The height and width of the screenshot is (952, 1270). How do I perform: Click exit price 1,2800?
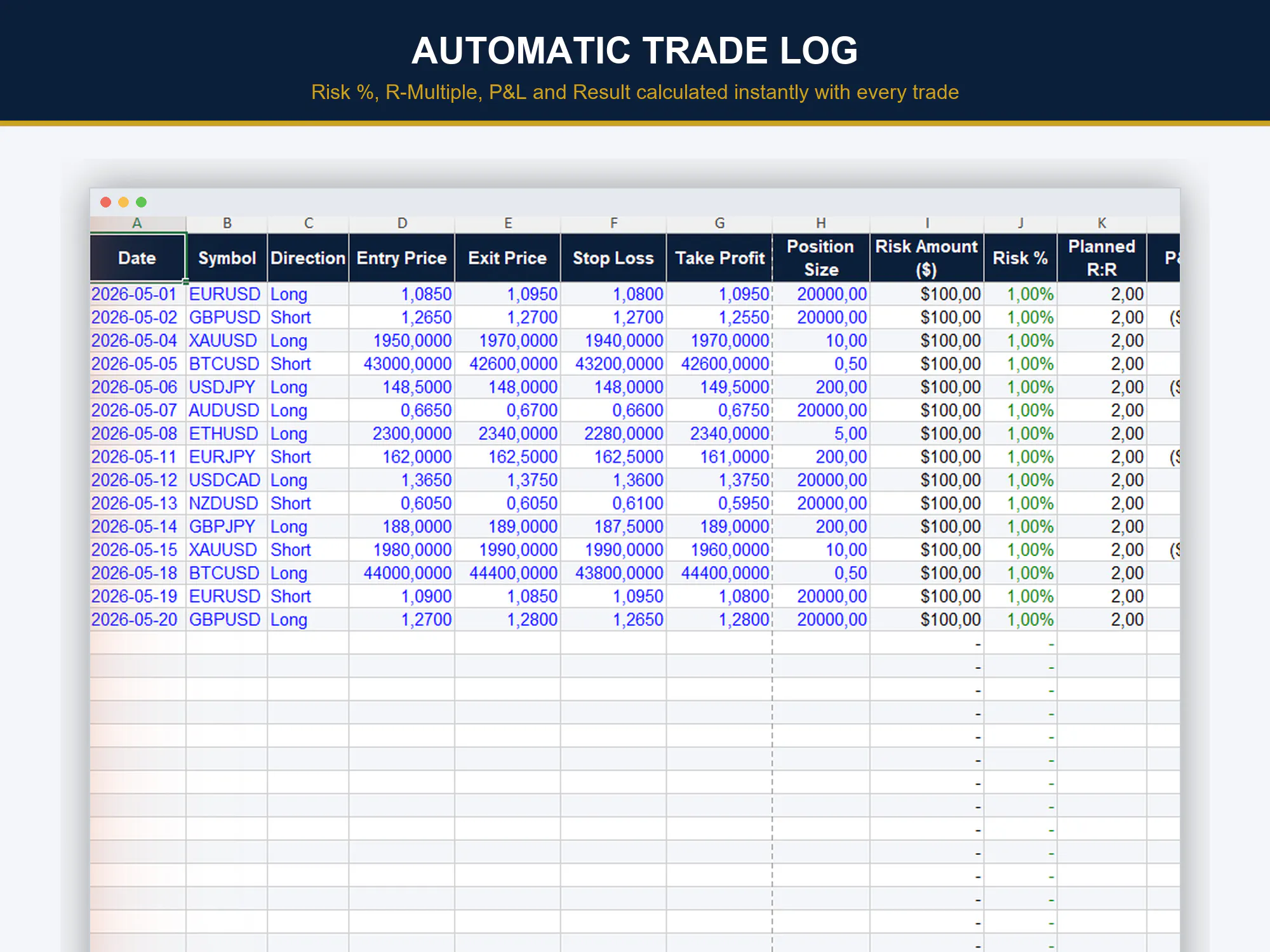tap(507, 620)
